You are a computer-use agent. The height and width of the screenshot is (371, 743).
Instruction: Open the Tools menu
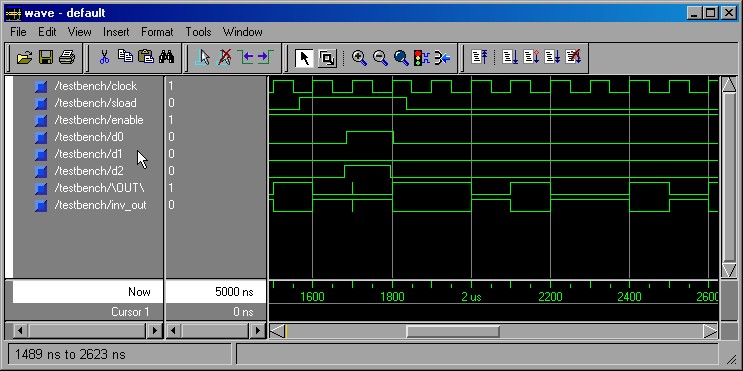(x=198, y=32)
